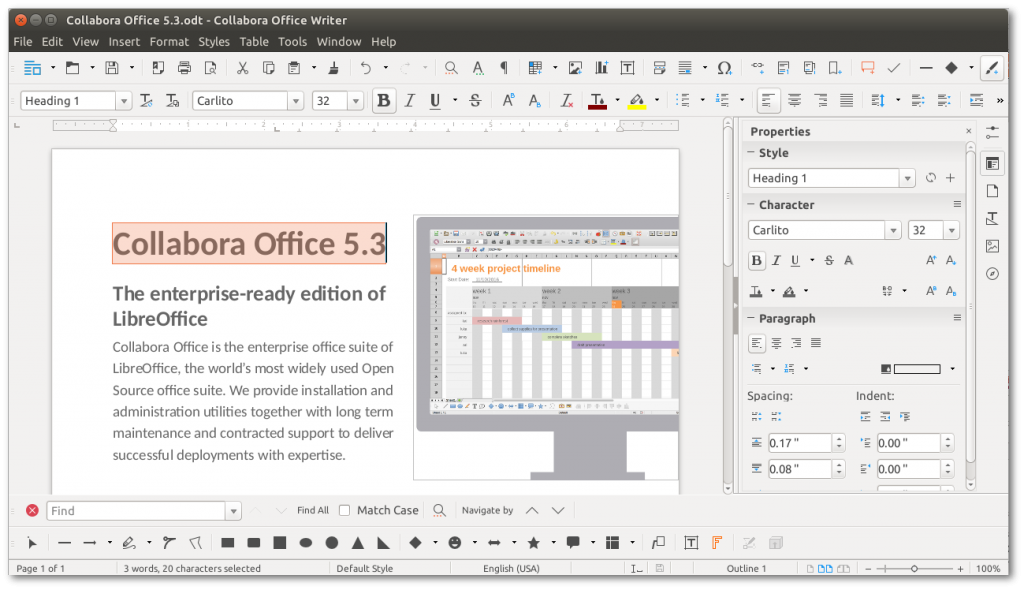Select the Smiley symbol shape
The image size is (1024, 590).
455,543
